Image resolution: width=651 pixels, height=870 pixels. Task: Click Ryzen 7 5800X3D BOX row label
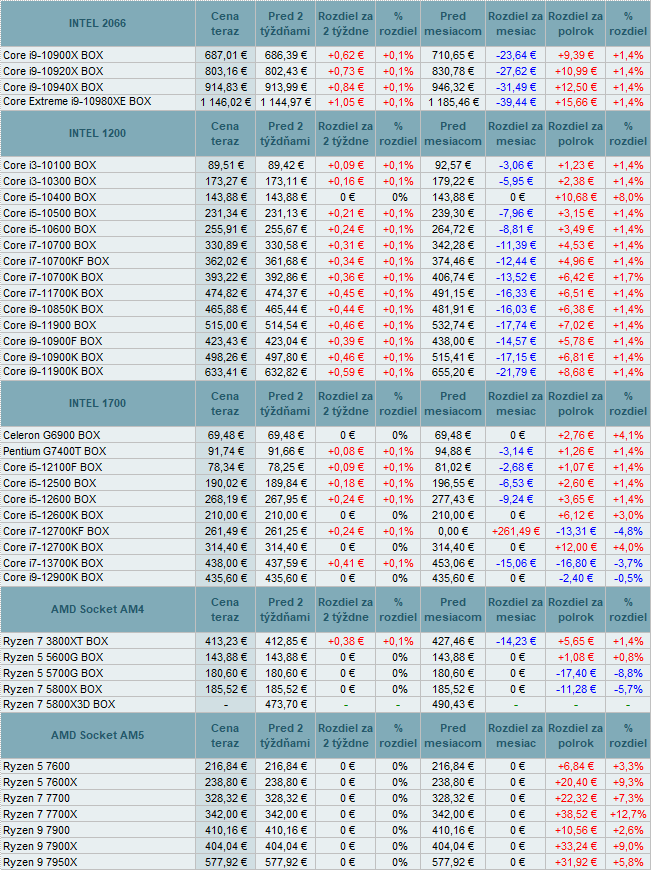(x=59, y=705)
